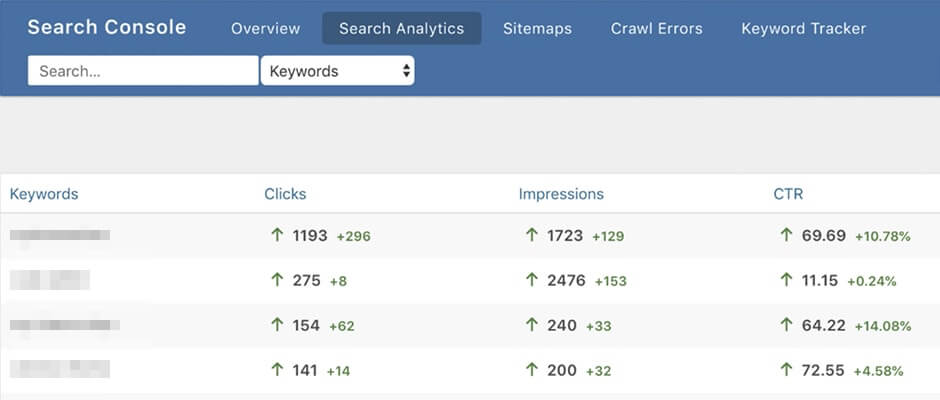This screenshot has width=940, height=400.
Task: Click the Keywords column header
Action: (44, 194)
